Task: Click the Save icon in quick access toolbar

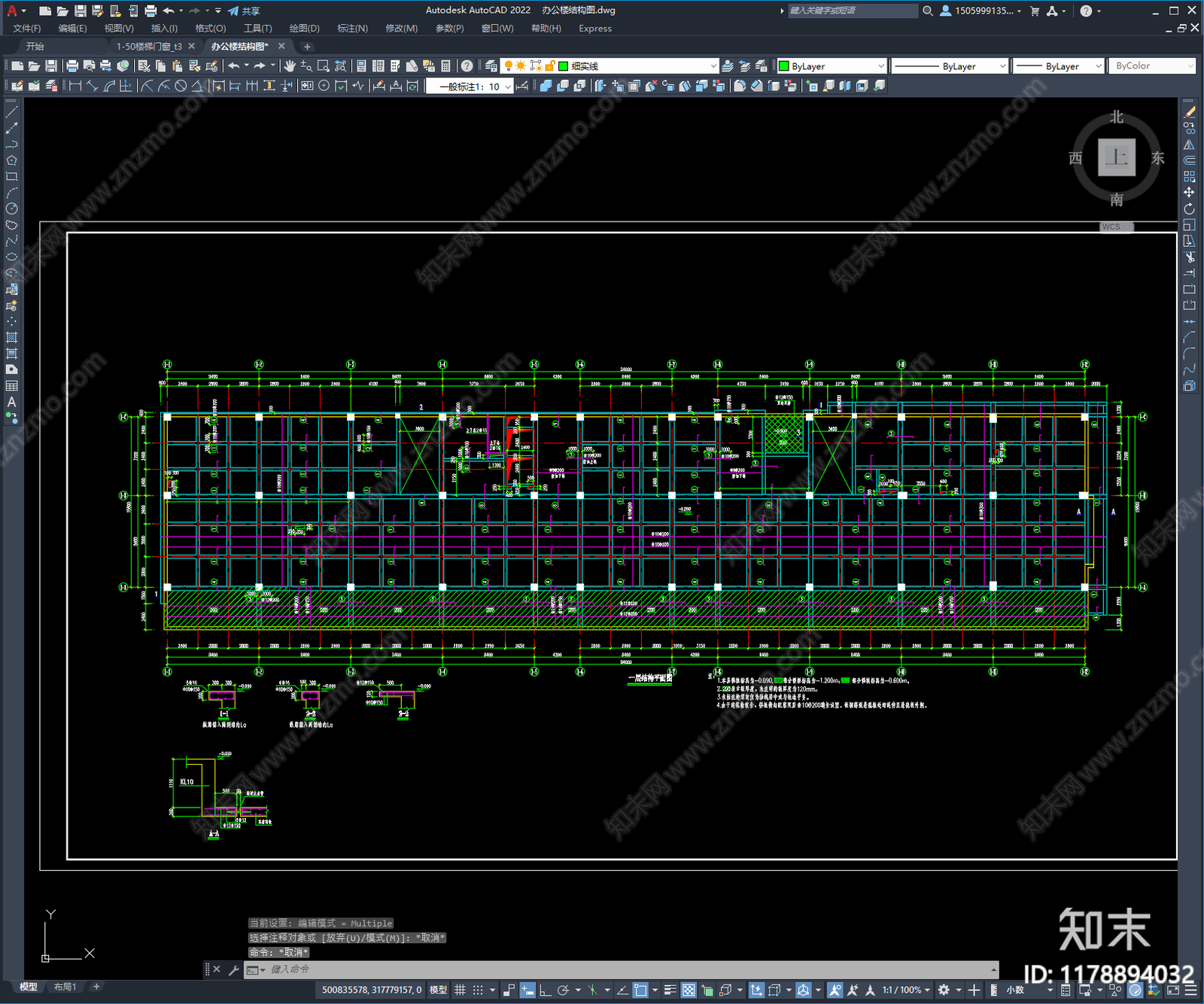Action: point(80,11)
